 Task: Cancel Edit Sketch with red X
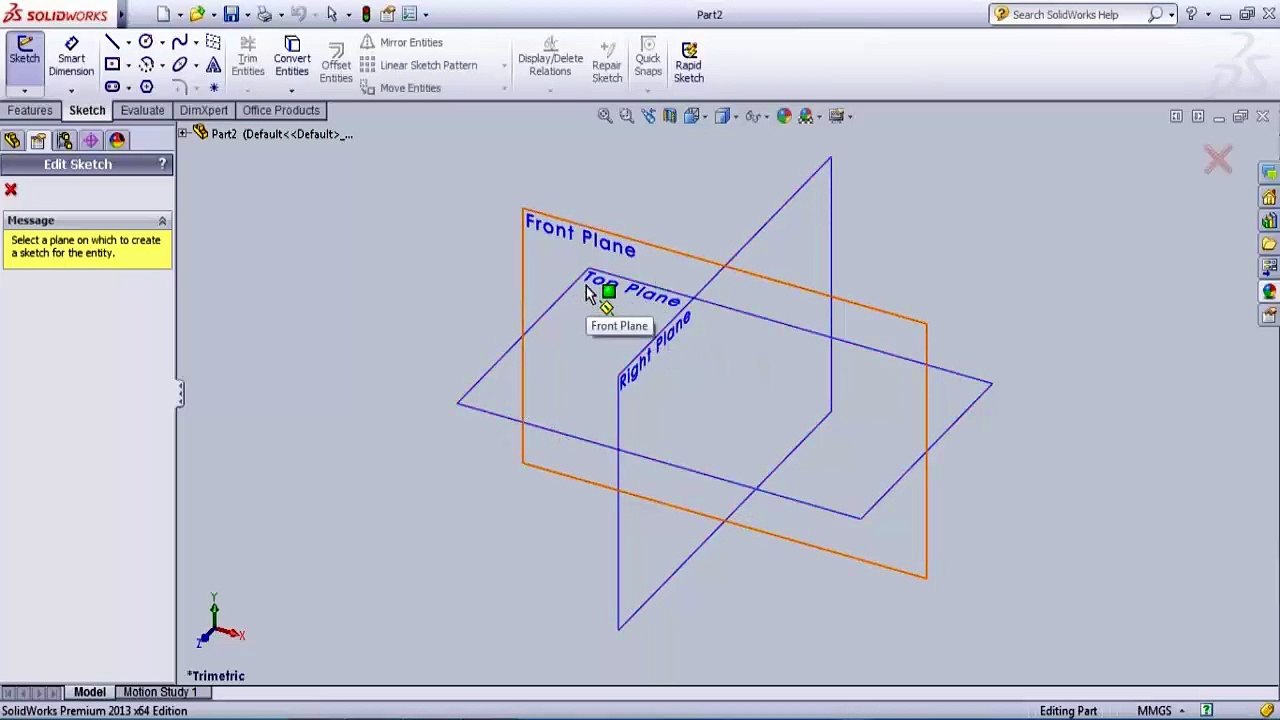coord(11,190)
